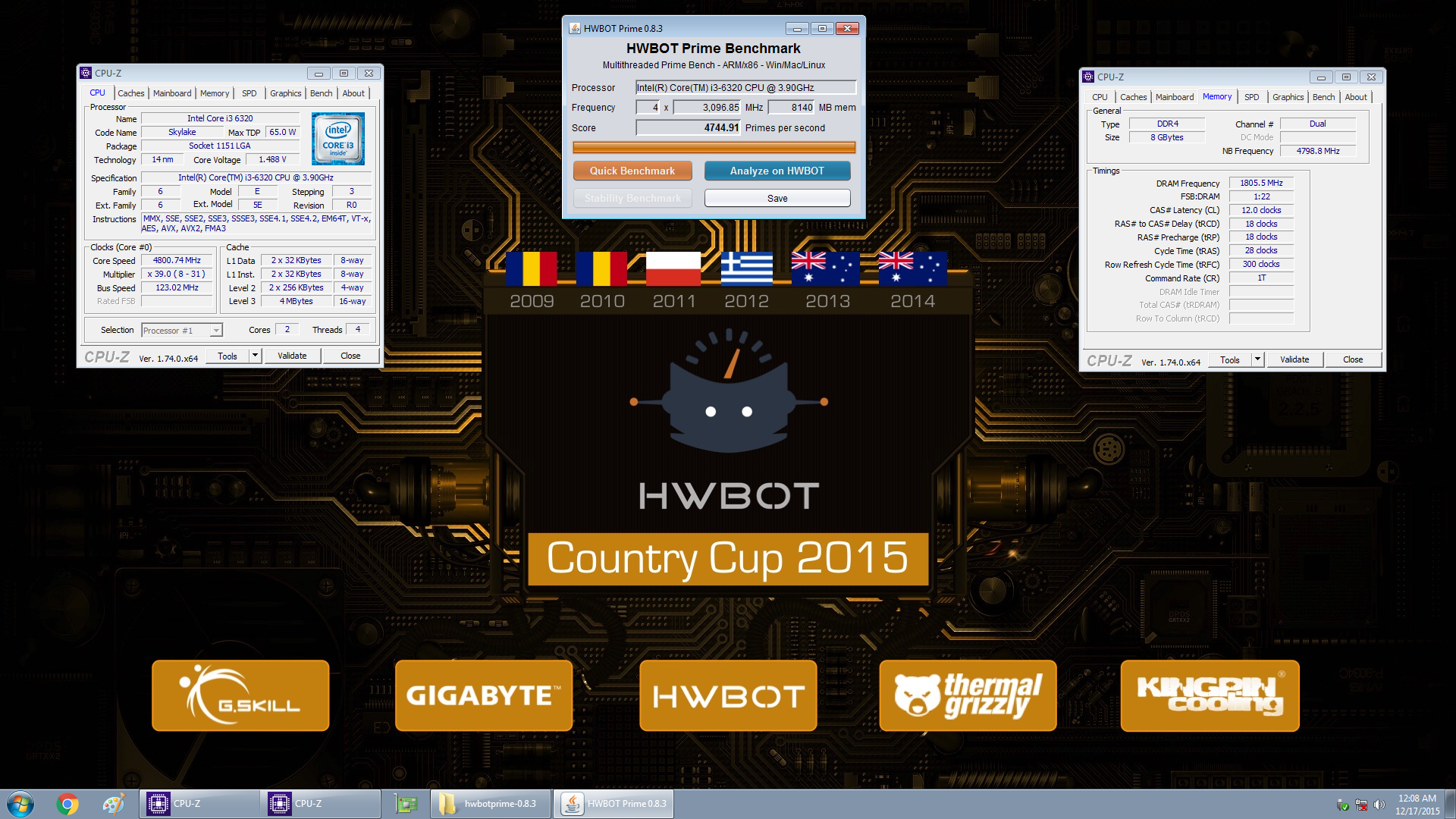Click the Processor name field in HWBOT Prime

pos(746,88)
